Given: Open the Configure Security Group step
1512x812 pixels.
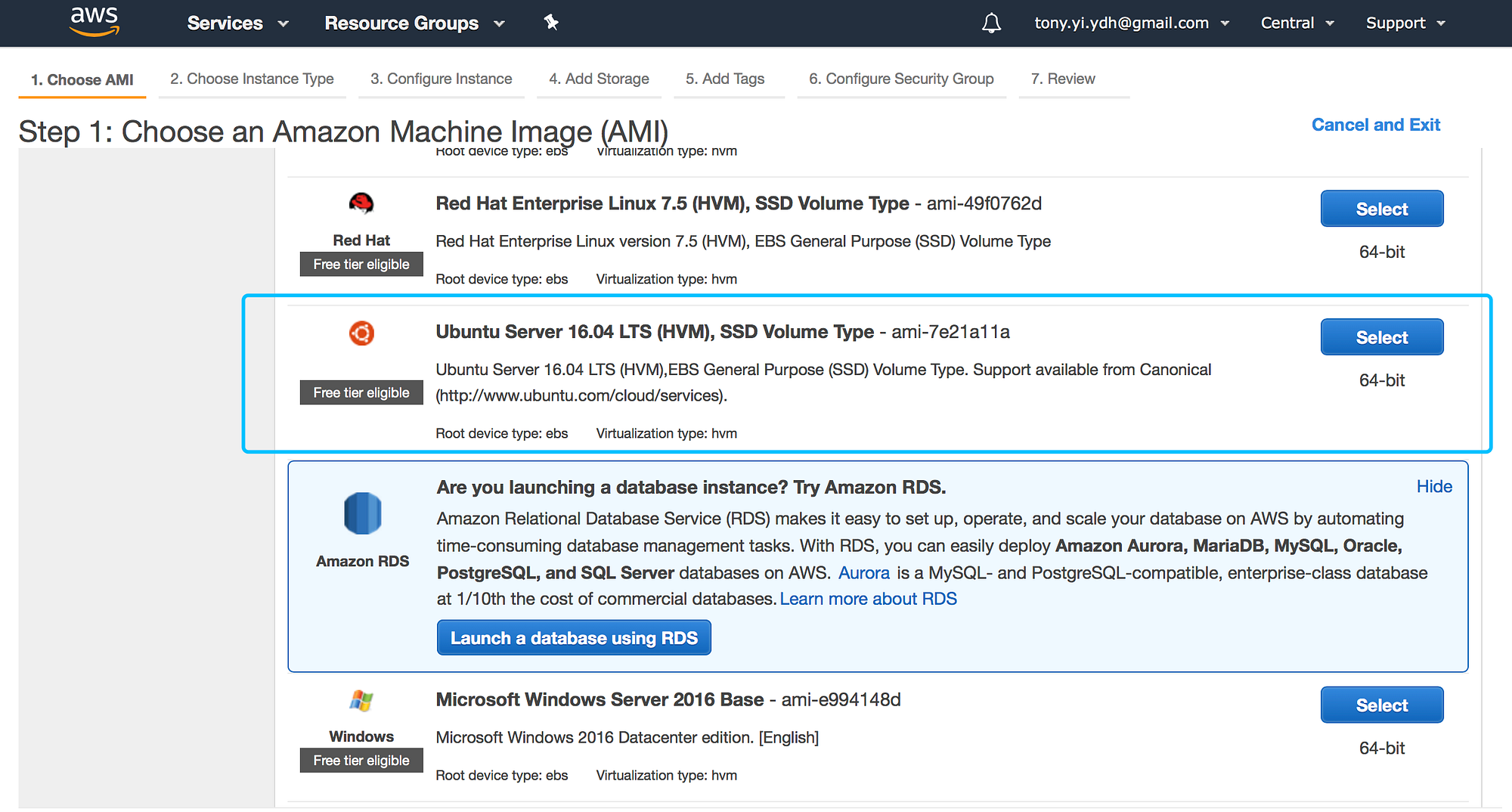Looking at the screenshot, I should [901, 79].
